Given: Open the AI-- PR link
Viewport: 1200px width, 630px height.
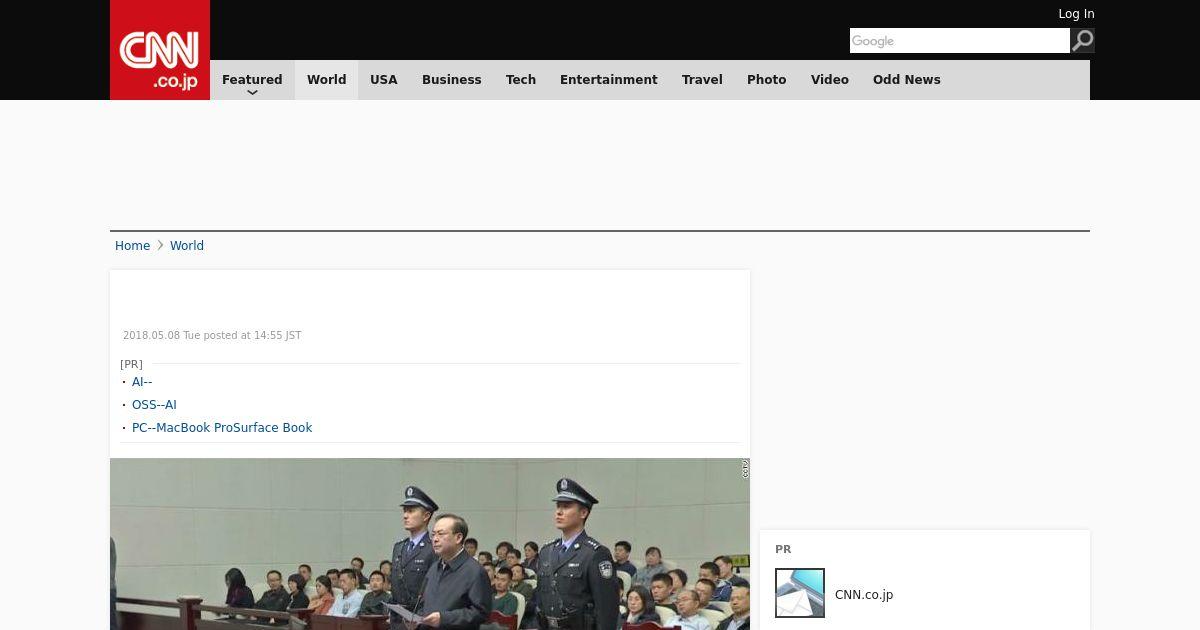Looking at the screenshot, I should [x=142, y=382].
